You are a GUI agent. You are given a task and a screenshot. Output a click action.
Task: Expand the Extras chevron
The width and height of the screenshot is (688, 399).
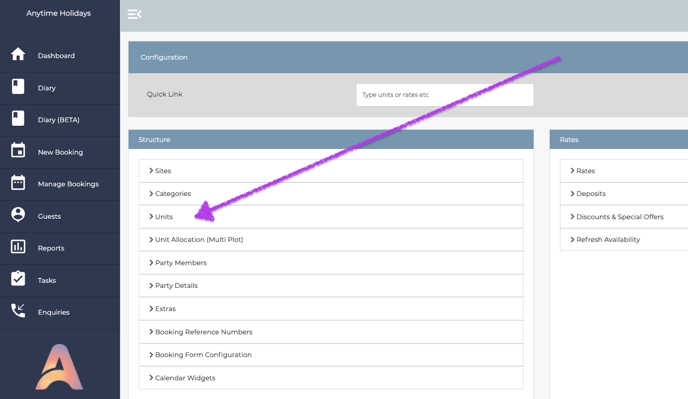[x=151, y=309]
